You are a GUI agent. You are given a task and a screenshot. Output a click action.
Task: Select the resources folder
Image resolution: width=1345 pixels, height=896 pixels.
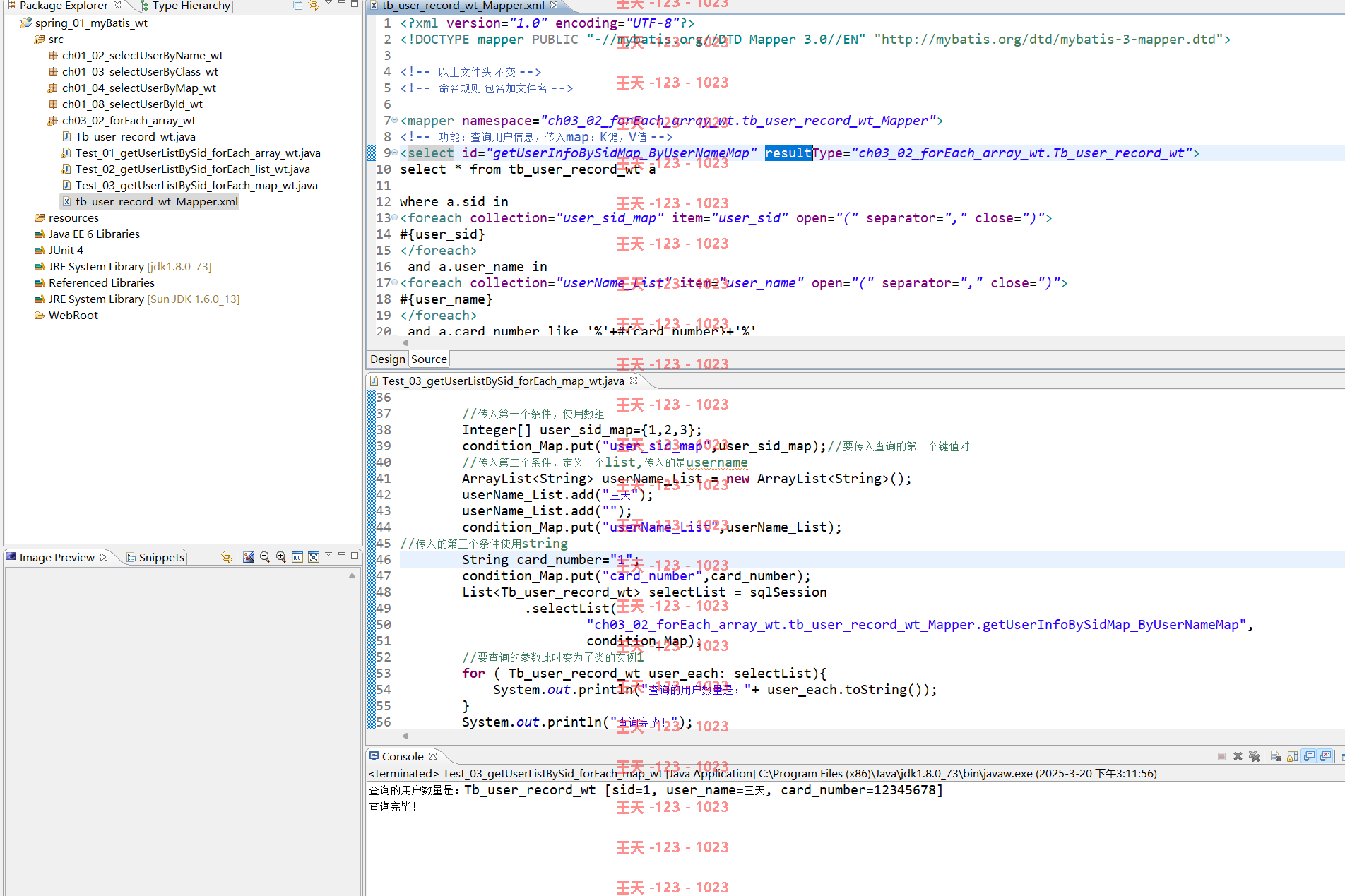(73, 217)
